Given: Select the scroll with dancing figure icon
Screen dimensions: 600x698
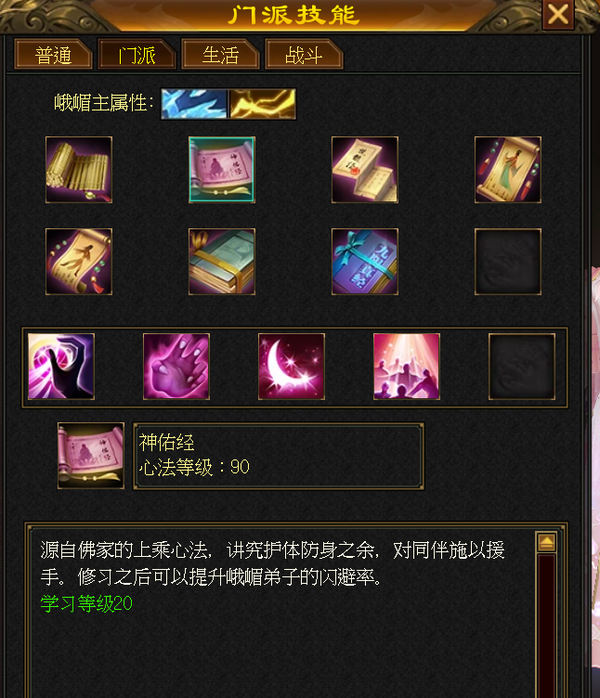Looking at the screenshot, I should (79, 262).
